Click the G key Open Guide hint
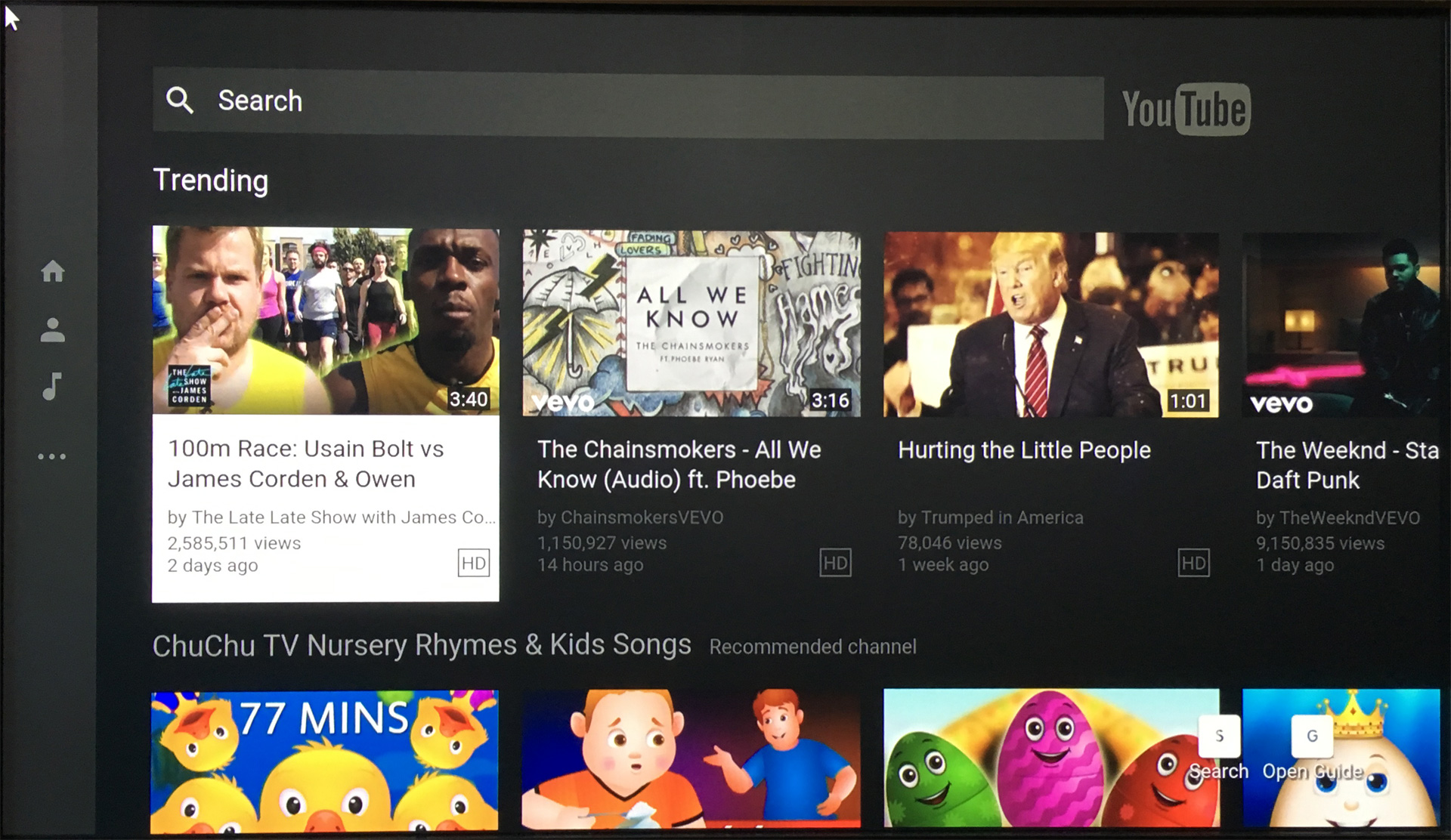Image resolution: width=1451 pixels, height=840 pixels. pos(1312,748)
